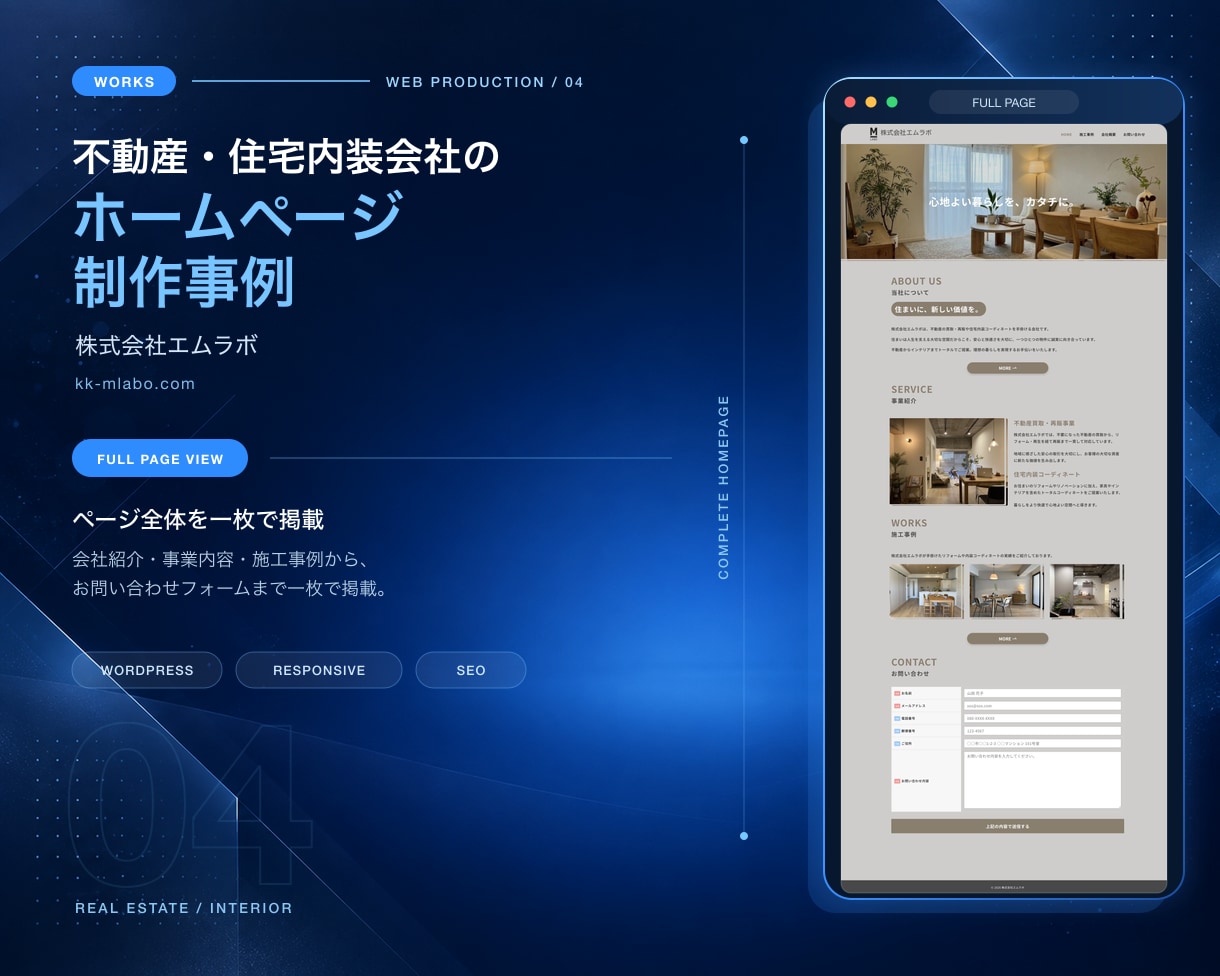Focus the 郵便番号 postal code input field
This screenshot has width=1220, height=976.
coord(1042,731)
